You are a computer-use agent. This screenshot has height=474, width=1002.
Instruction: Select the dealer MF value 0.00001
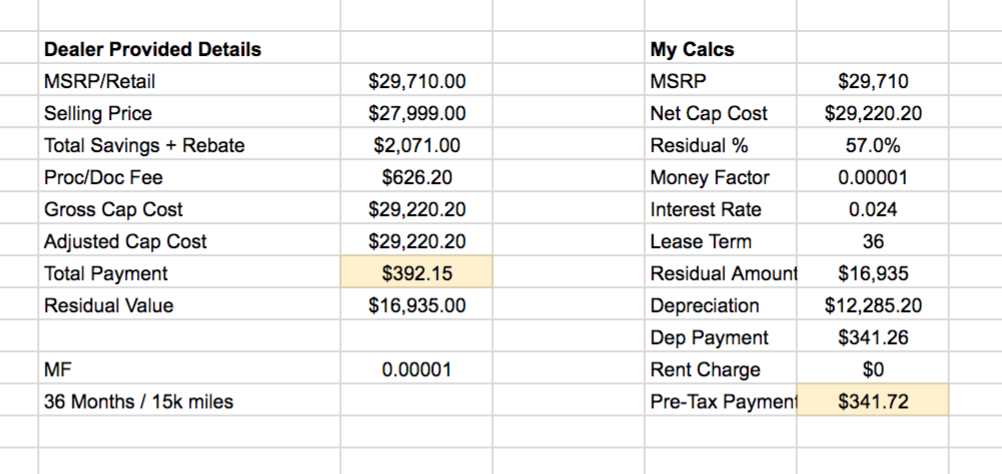tap(417, 369)
